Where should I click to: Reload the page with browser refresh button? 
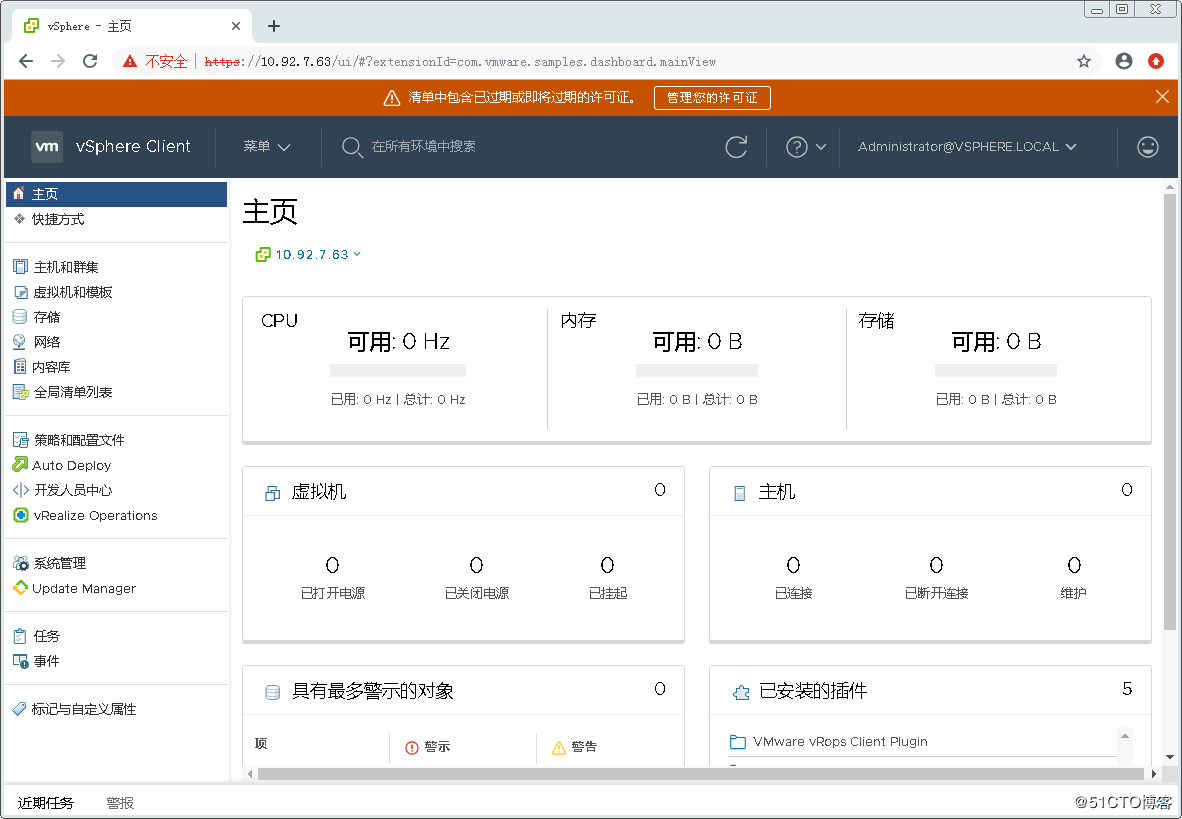(90, 61)
